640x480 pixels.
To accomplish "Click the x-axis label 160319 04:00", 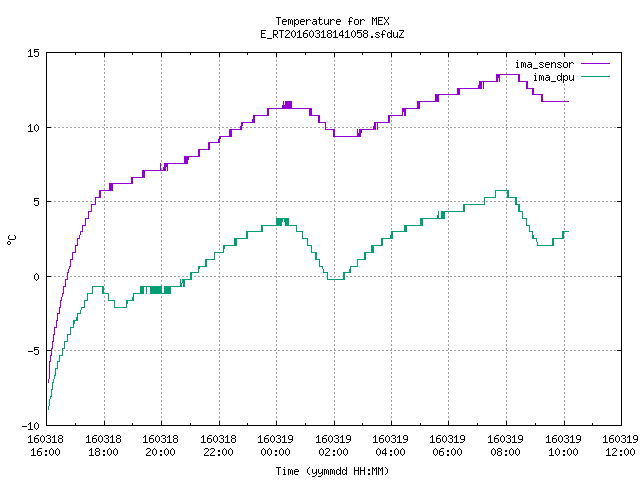I will [x=391, y=445].
